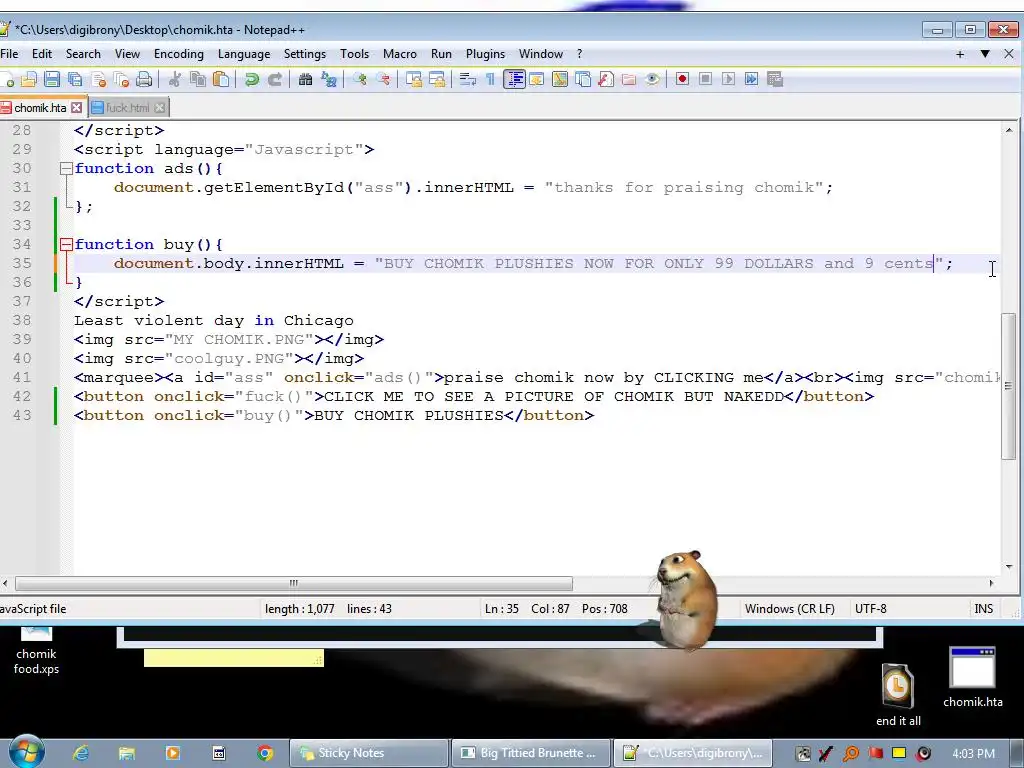The image size is (1024, 768).
Task: Launch Google Chrome from the taskbar
Action: pos(264,753)
